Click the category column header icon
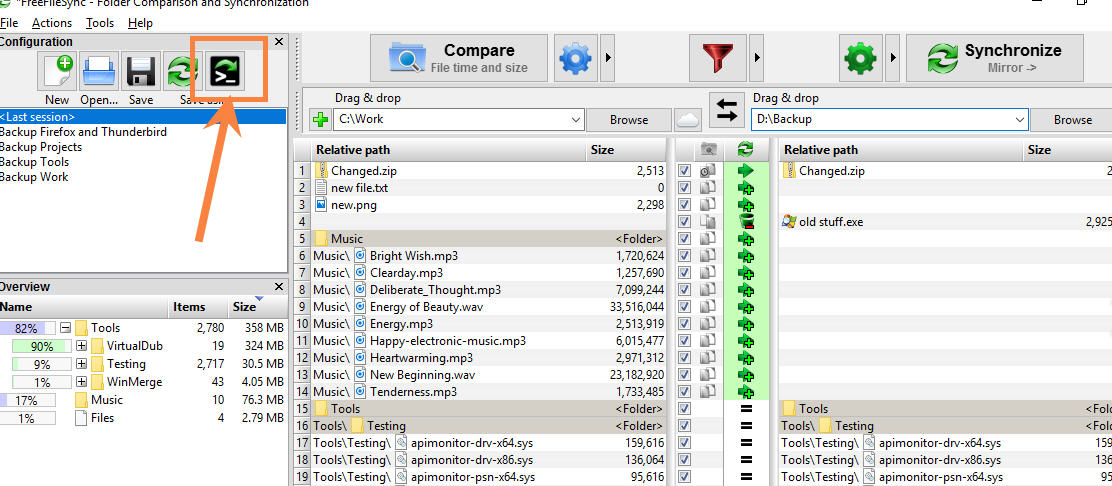This screenshot has width=1112, height=486. 708,150
